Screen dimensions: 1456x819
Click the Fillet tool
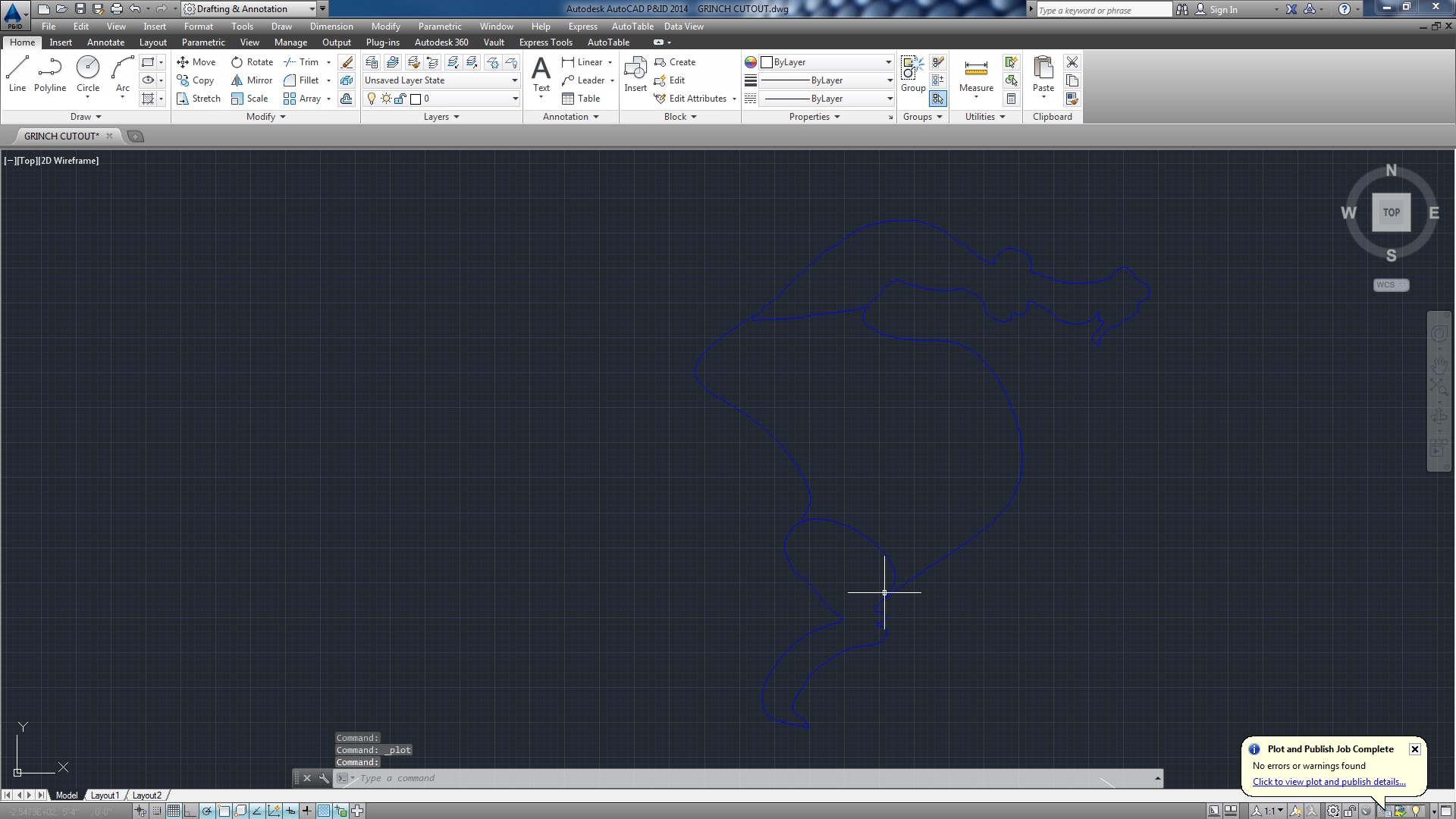301,80
